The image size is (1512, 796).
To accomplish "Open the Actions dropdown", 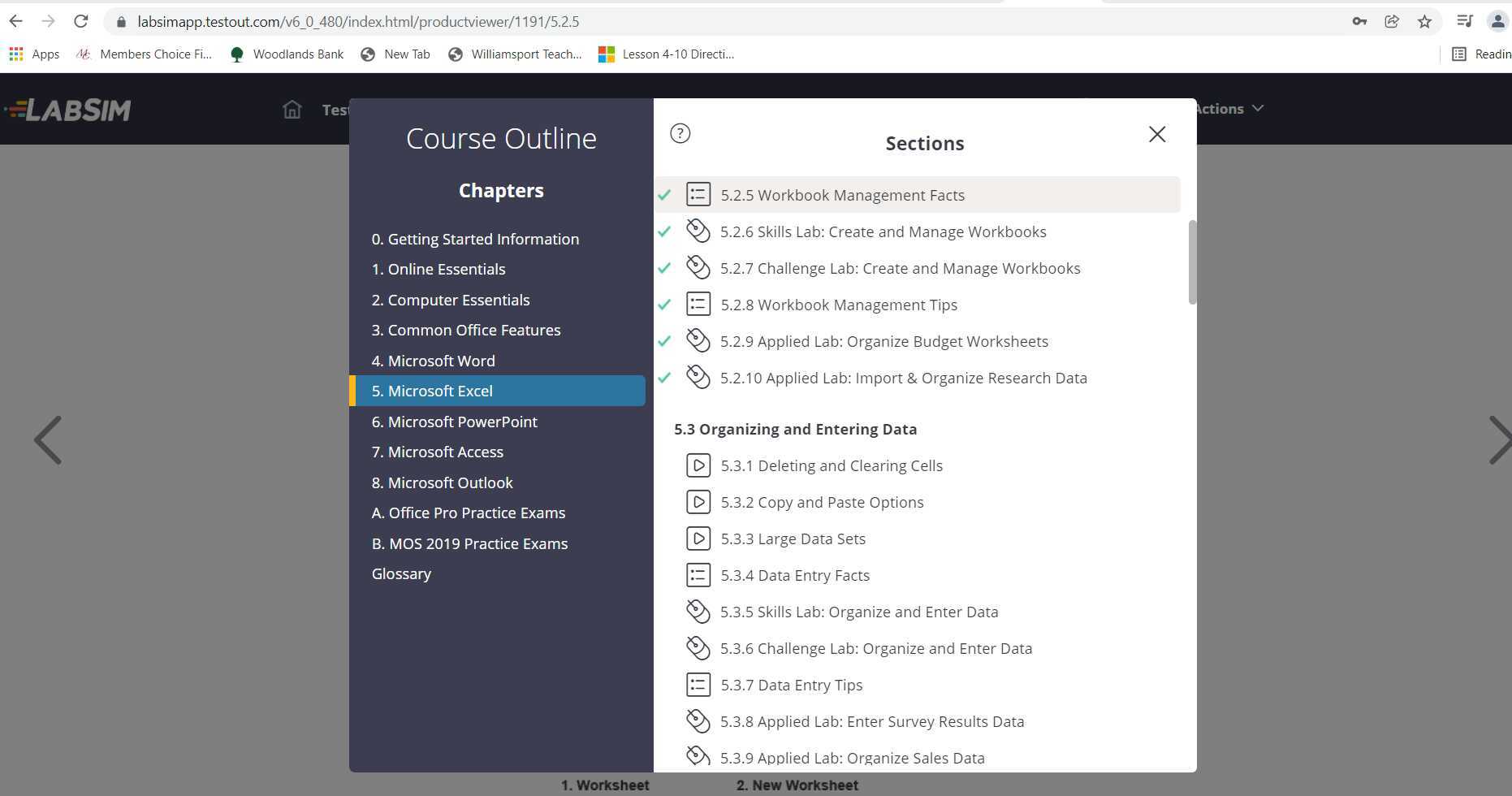I will pos(1226,108).
